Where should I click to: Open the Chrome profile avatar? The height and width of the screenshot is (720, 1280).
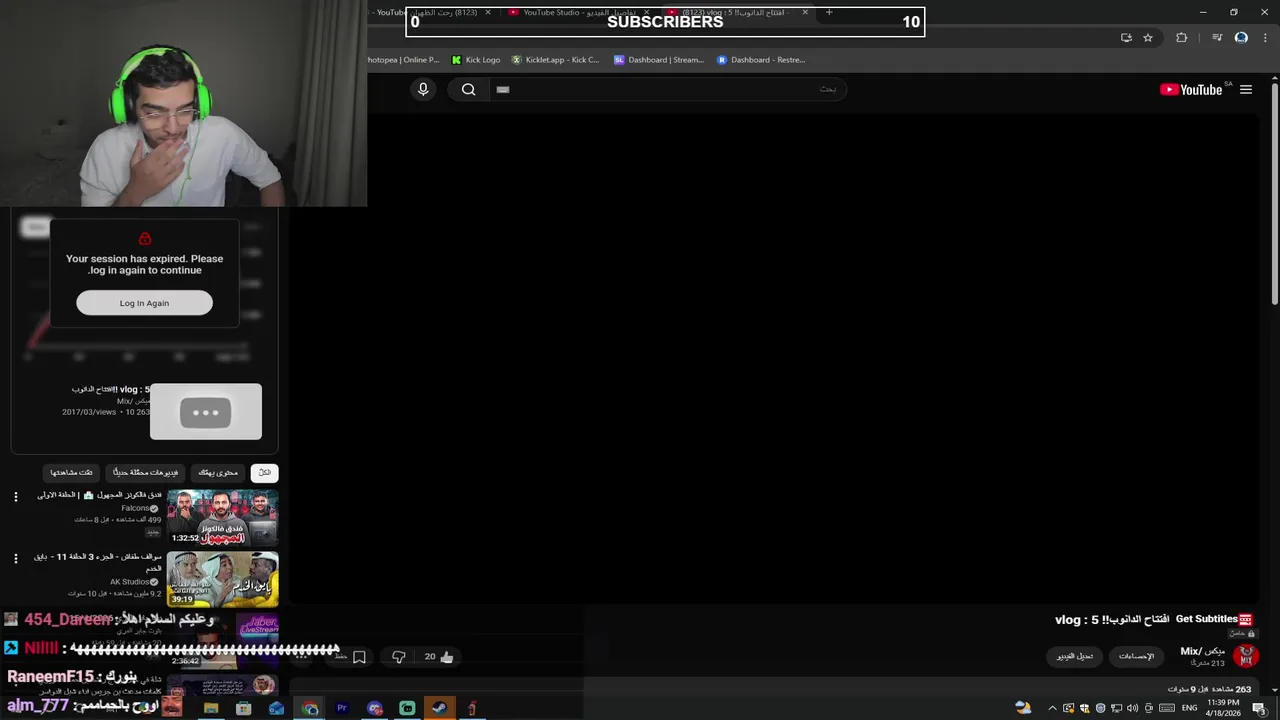click(1241, 38)
